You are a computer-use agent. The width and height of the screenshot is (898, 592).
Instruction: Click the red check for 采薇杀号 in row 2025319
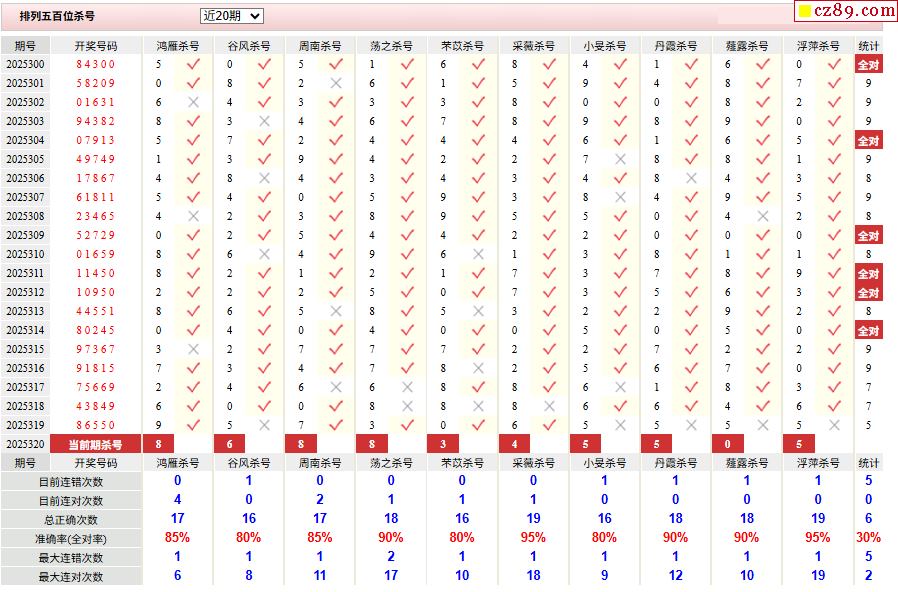[549, 425]
